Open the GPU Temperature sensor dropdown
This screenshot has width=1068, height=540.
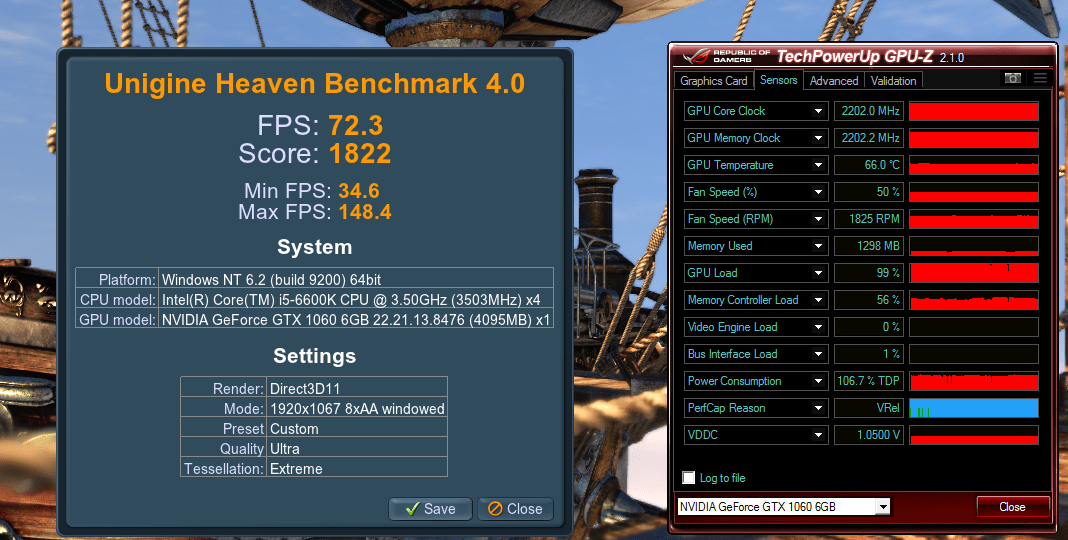(x=819, y=165)
